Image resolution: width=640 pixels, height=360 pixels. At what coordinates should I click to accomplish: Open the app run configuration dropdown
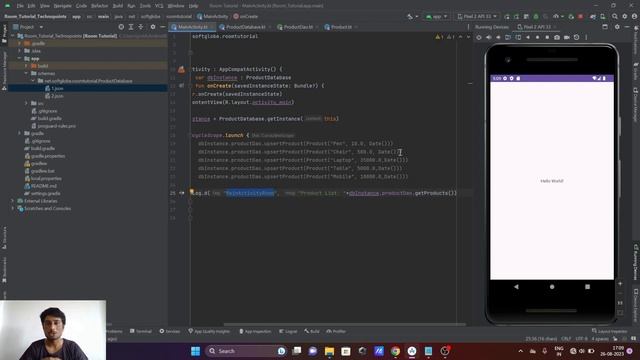436,16
